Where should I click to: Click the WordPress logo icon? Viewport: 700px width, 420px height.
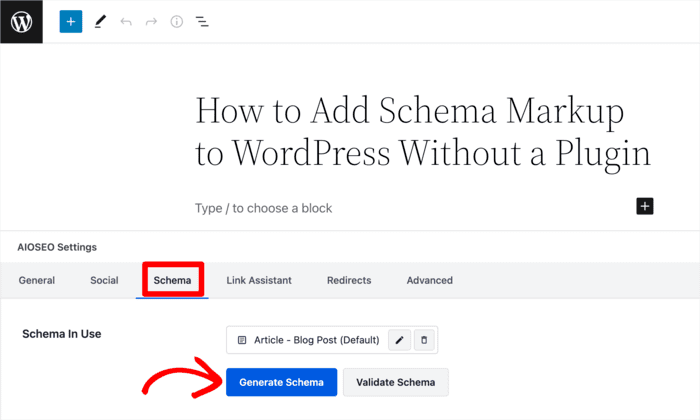point(21,21)
